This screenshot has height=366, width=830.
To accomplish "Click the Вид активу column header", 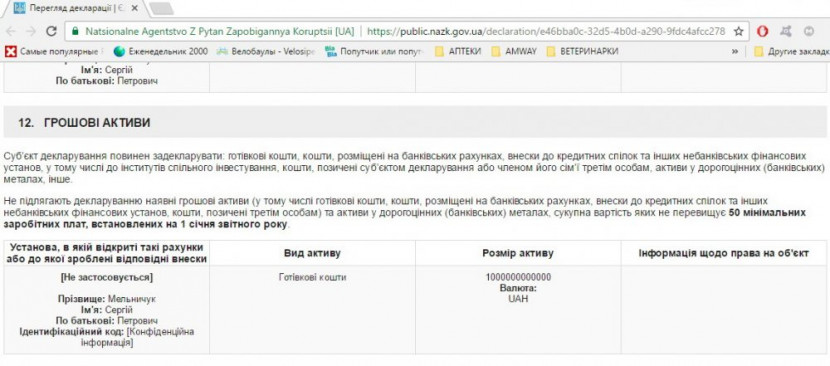I will (312, 253).
